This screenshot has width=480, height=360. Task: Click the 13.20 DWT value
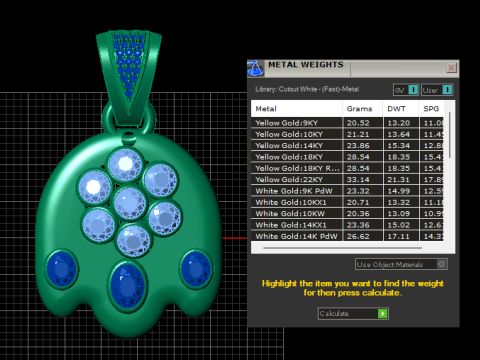tap(399, 123)
